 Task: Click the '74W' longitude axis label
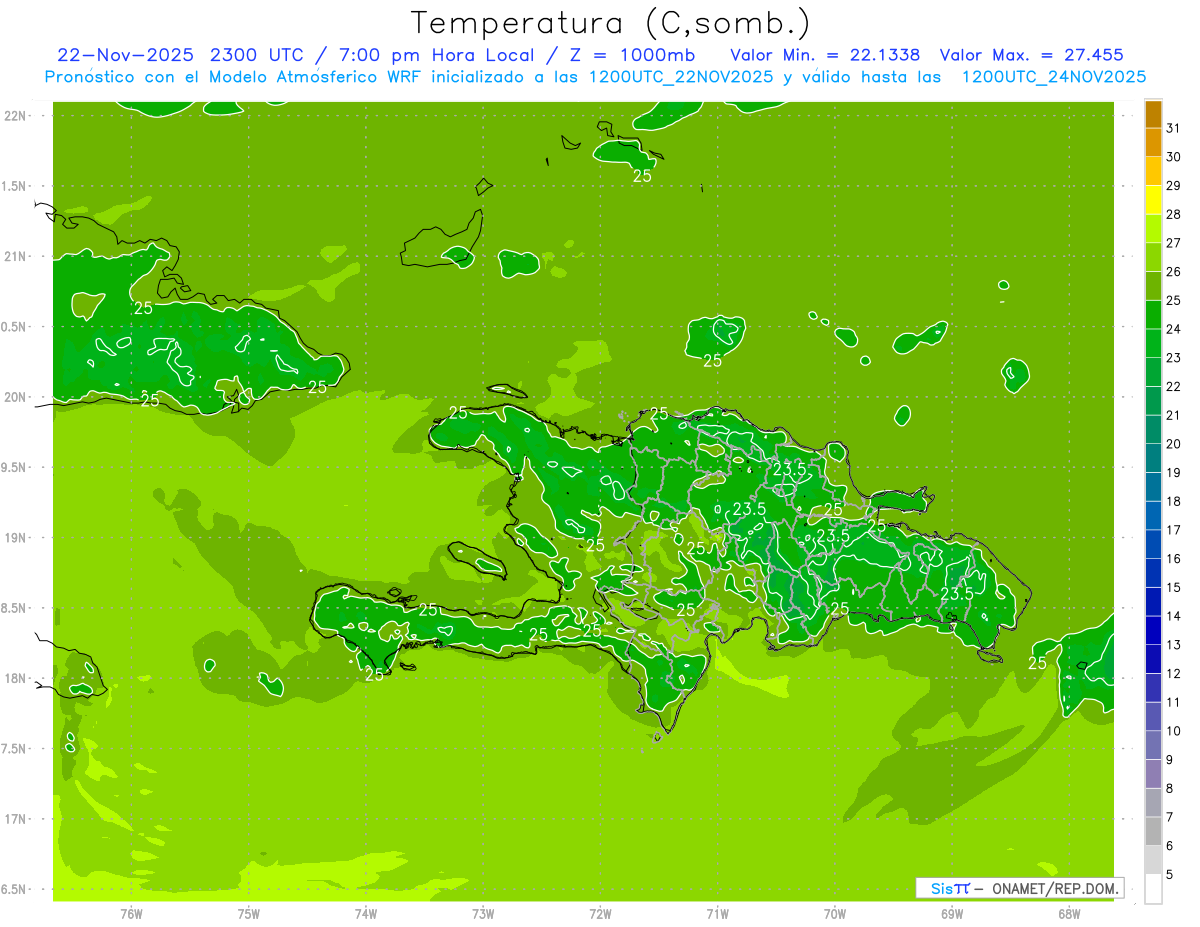tap(366, 913)
